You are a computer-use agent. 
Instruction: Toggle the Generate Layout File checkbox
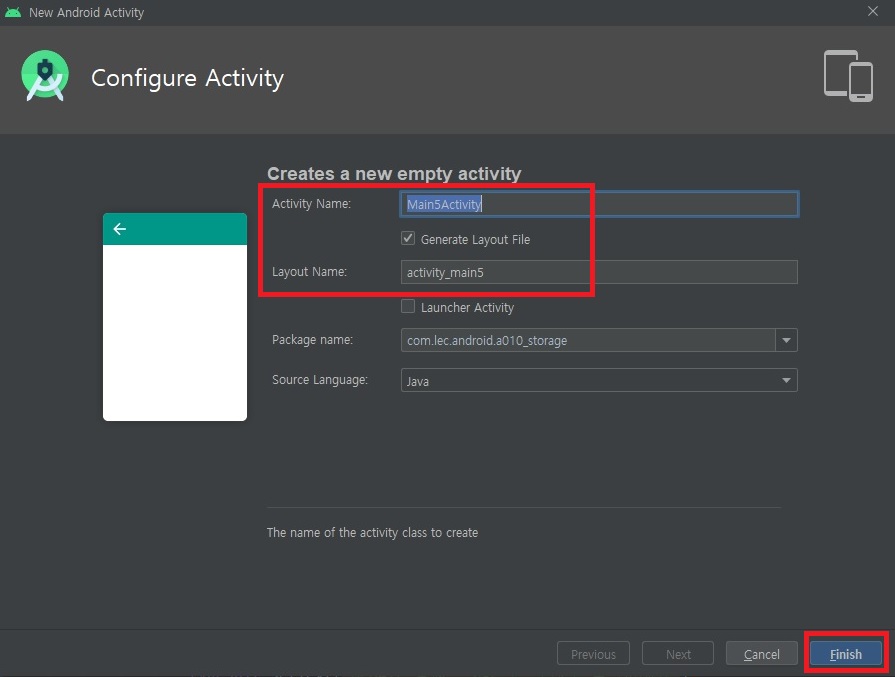click(408, 239)
